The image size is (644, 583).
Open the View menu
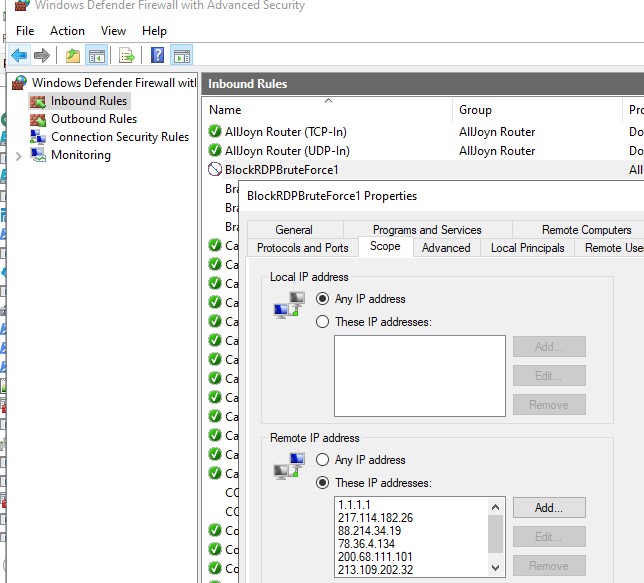(113, 31)
